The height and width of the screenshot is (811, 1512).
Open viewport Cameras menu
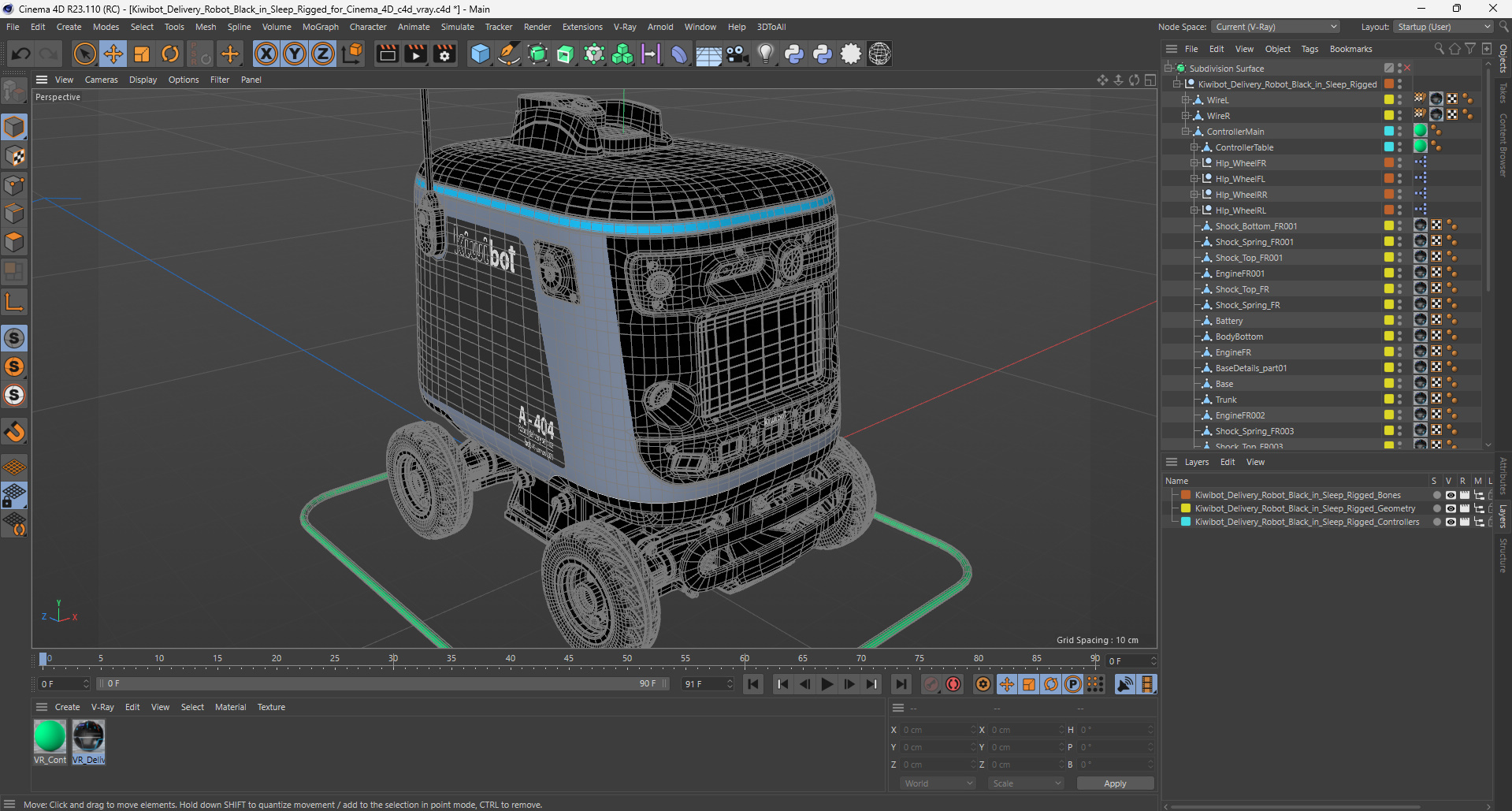tap(101, 80)
